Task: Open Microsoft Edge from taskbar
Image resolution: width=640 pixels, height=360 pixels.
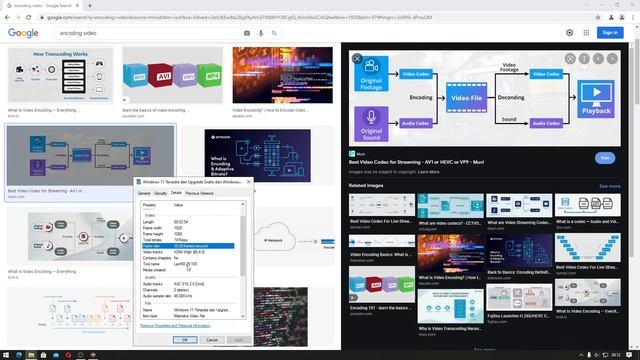Action: click(x=19, y=355)
